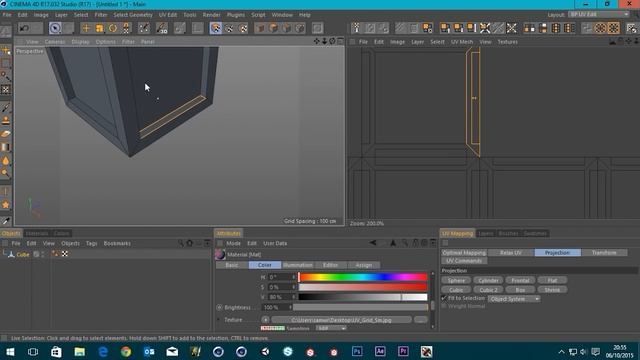The image size is (640, 360).
Task: Click the Cylinder projection button
Action: (488, 280)
